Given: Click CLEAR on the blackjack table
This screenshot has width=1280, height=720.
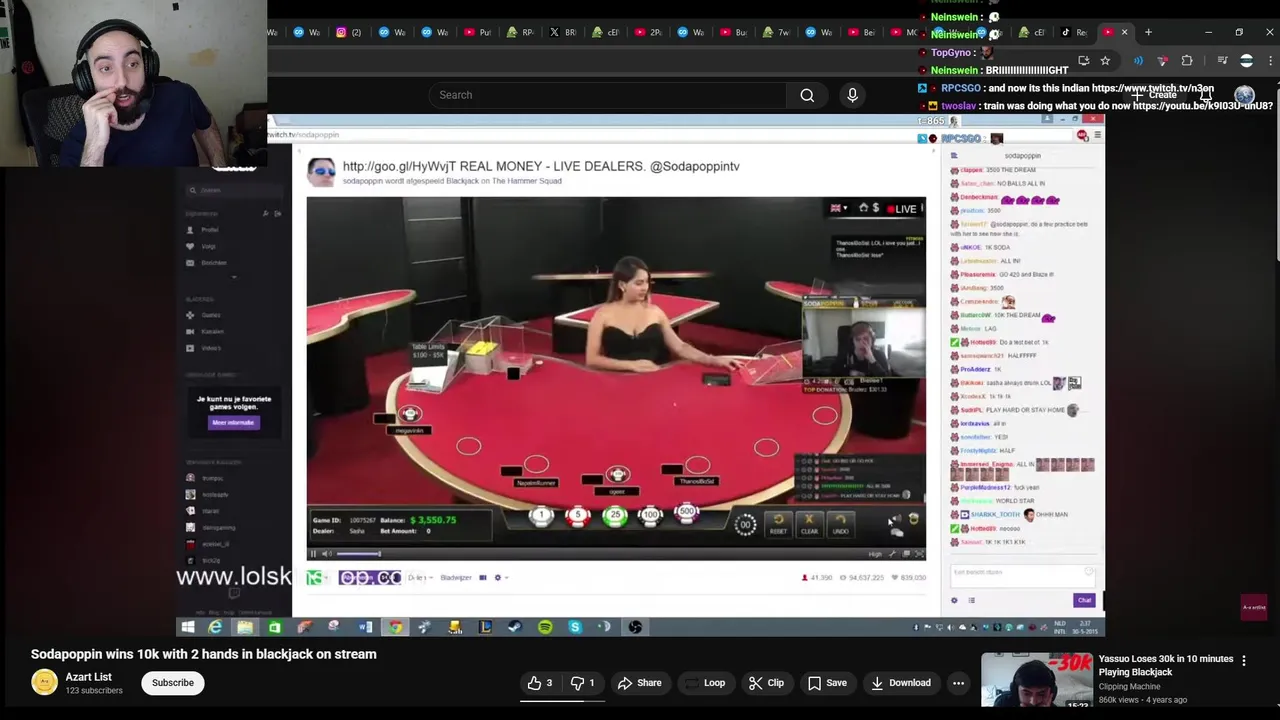Looking at the screenshot, I should click(809, 524).
